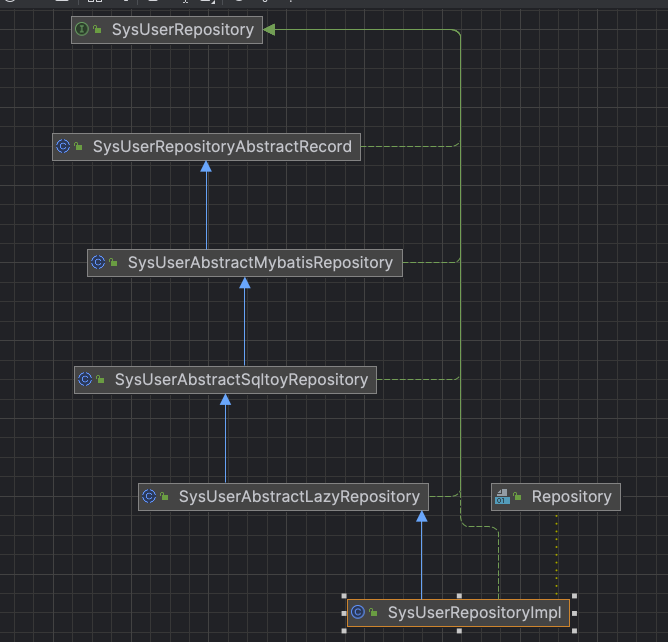Click the public lock icon on SysUserRepository
This screenshot has height=642, width=668.
(x=98, y=29)
